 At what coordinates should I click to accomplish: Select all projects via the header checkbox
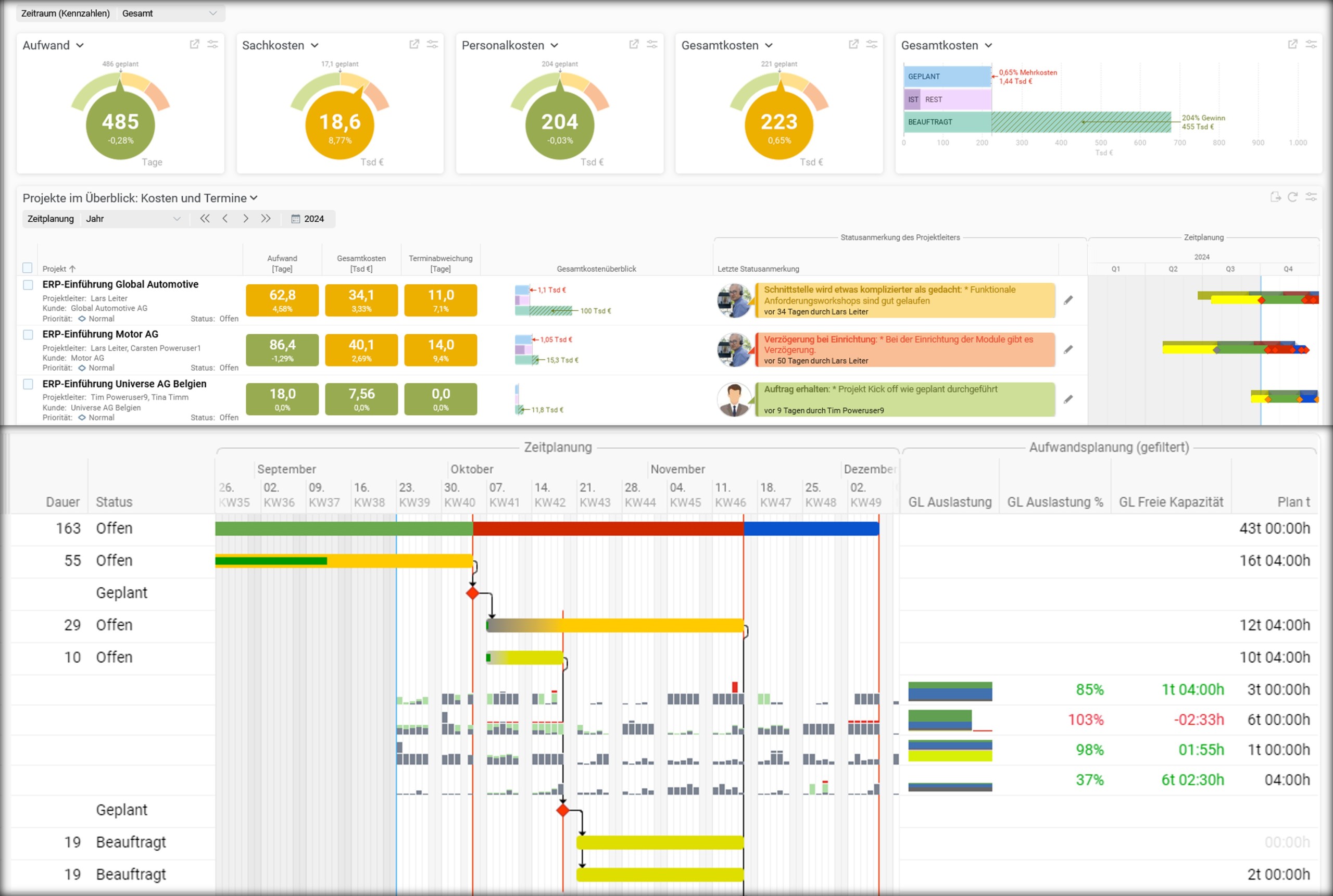point(27,268)
